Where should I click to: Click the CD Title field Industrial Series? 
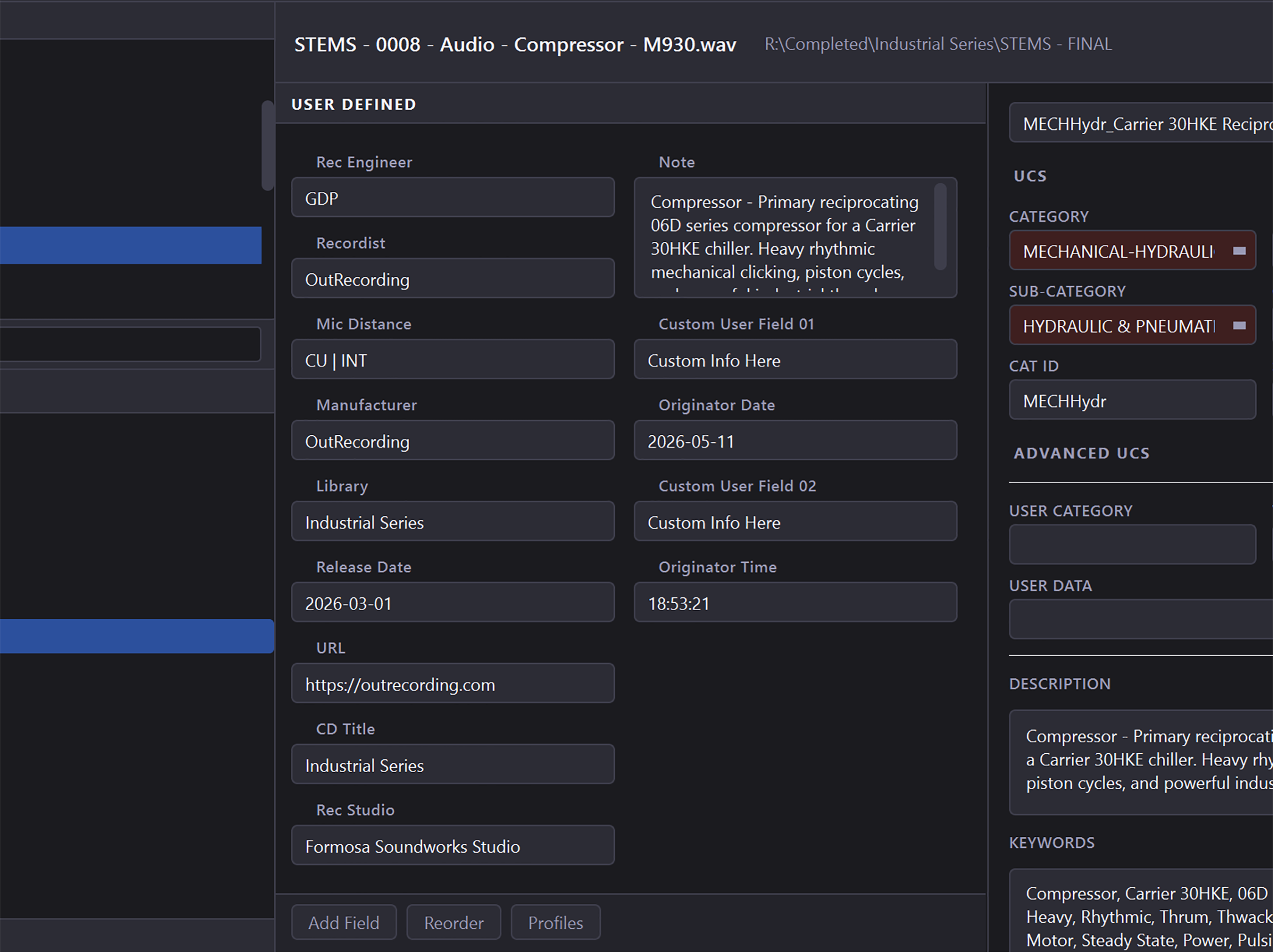click(x=453, y=764)
